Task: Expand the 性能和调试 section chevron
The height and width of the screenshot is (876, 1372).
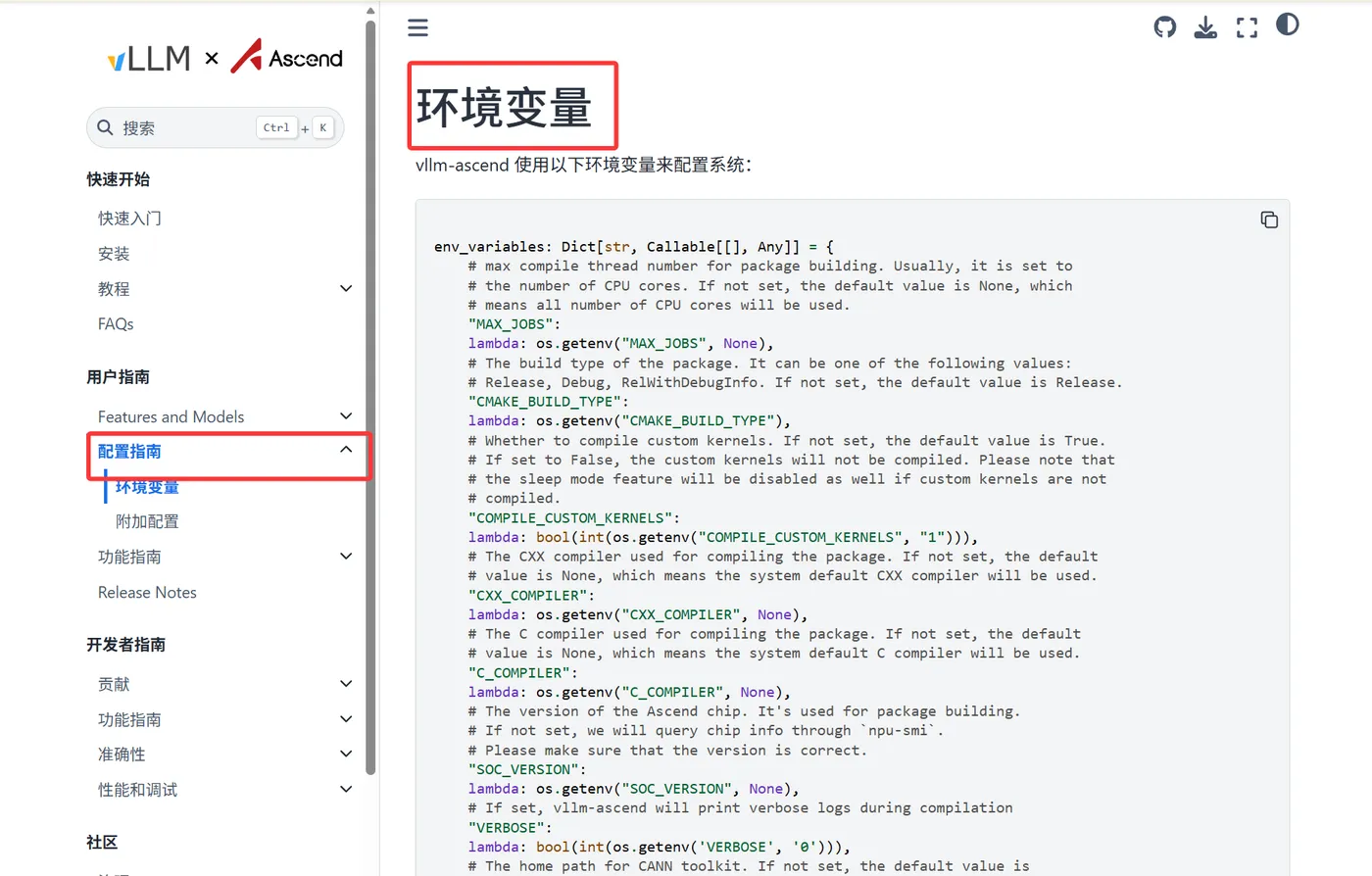Action: click(x=346, y=790)
